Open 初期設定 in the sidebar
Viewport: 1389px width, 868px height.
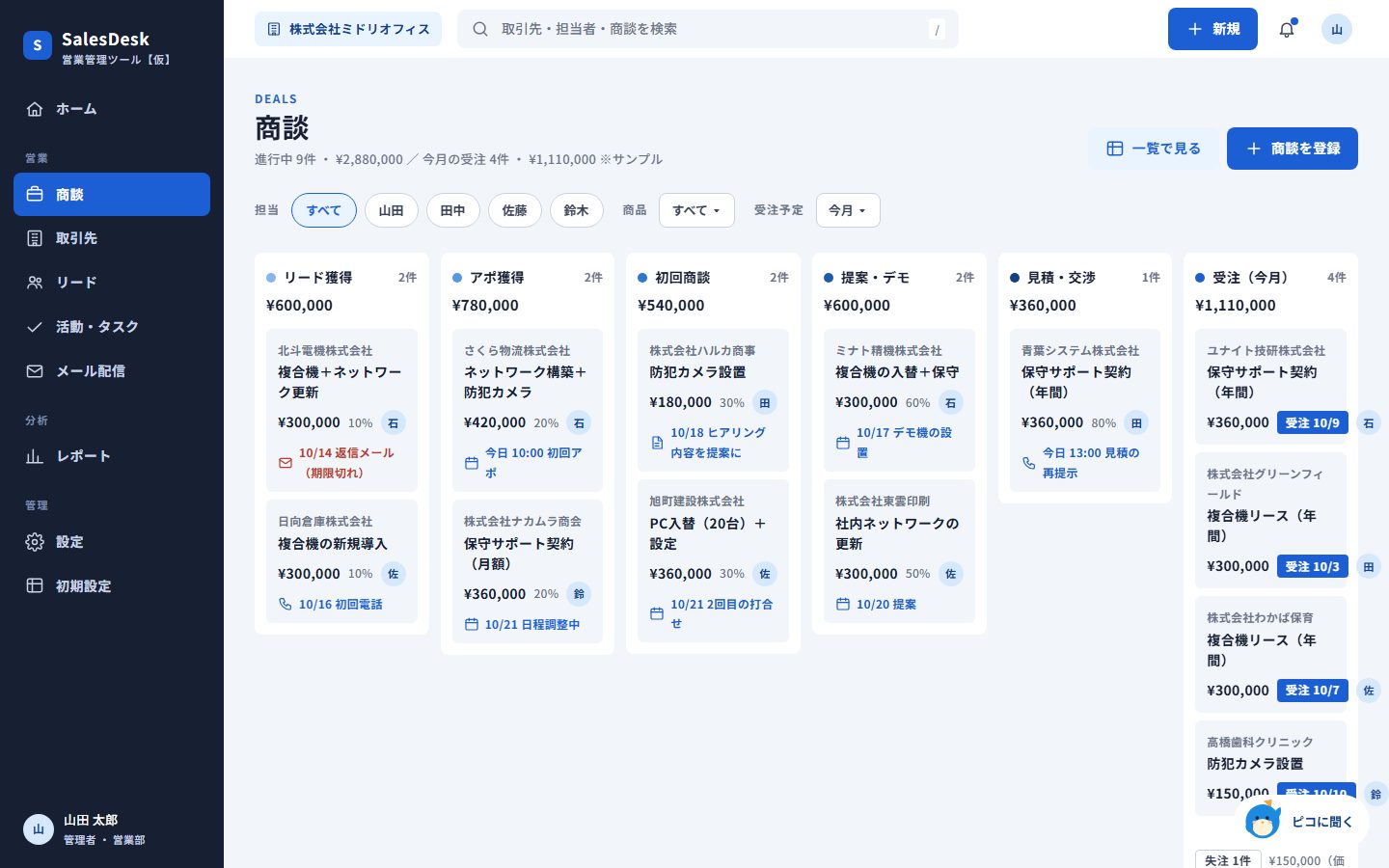pyautogui.click(x=112, y=586)
